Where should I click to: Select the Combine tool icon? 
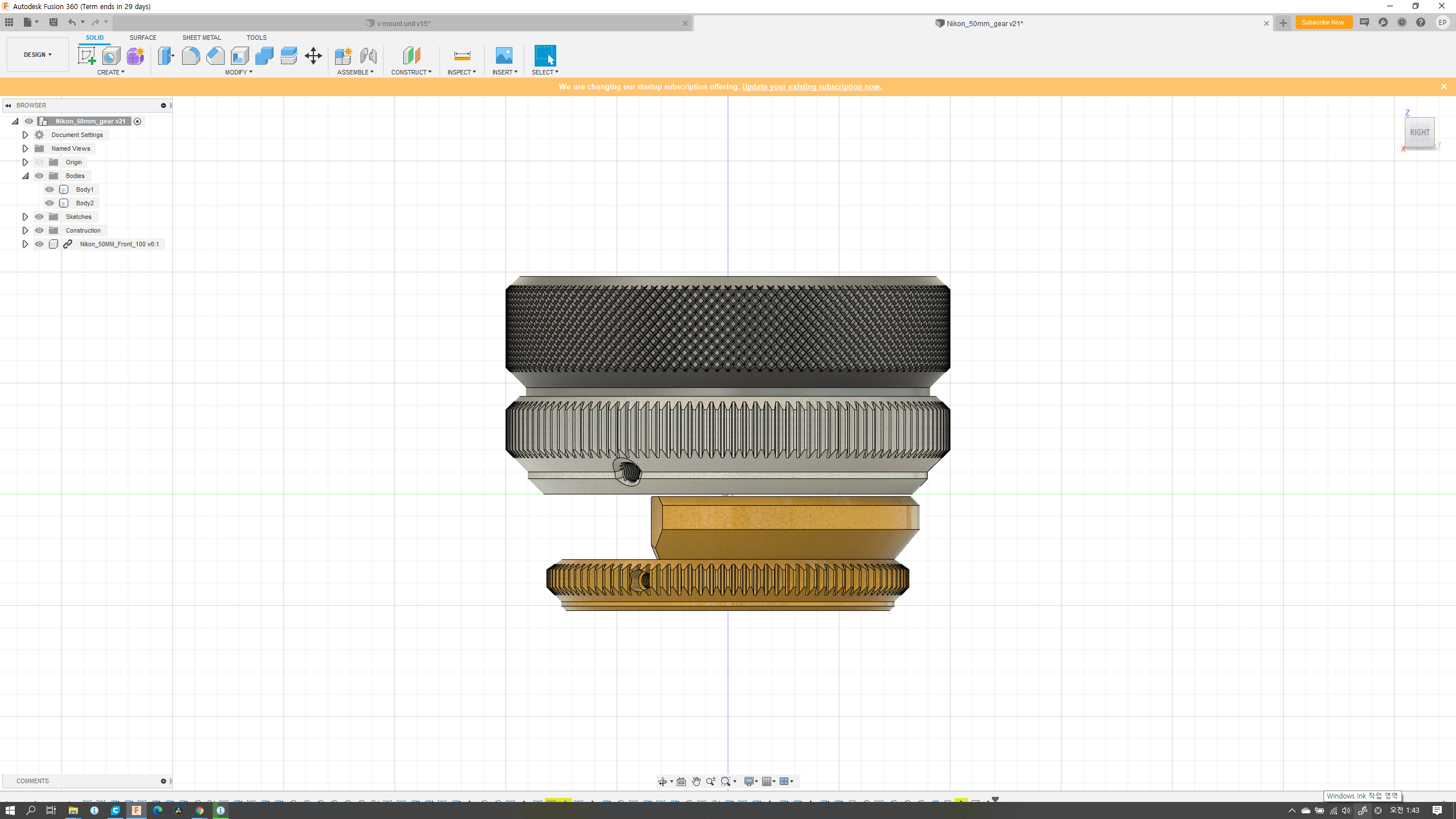(264, 56)
